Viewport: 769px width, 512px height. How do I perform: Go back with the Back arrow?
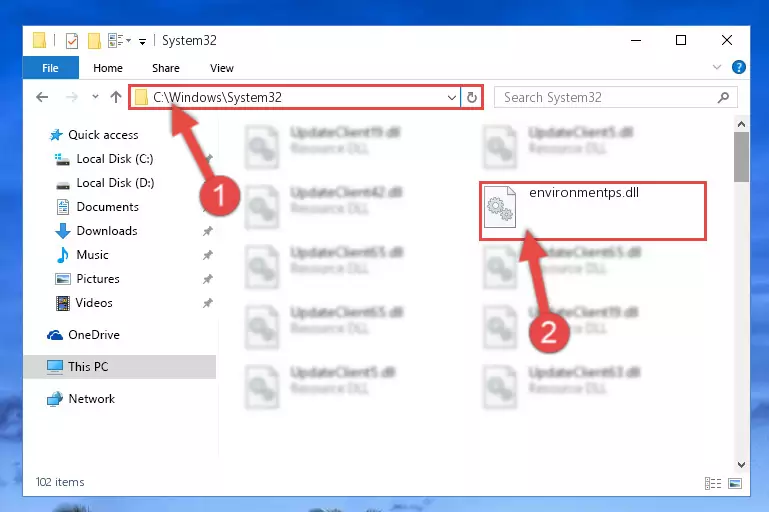[x=42, y=97]
